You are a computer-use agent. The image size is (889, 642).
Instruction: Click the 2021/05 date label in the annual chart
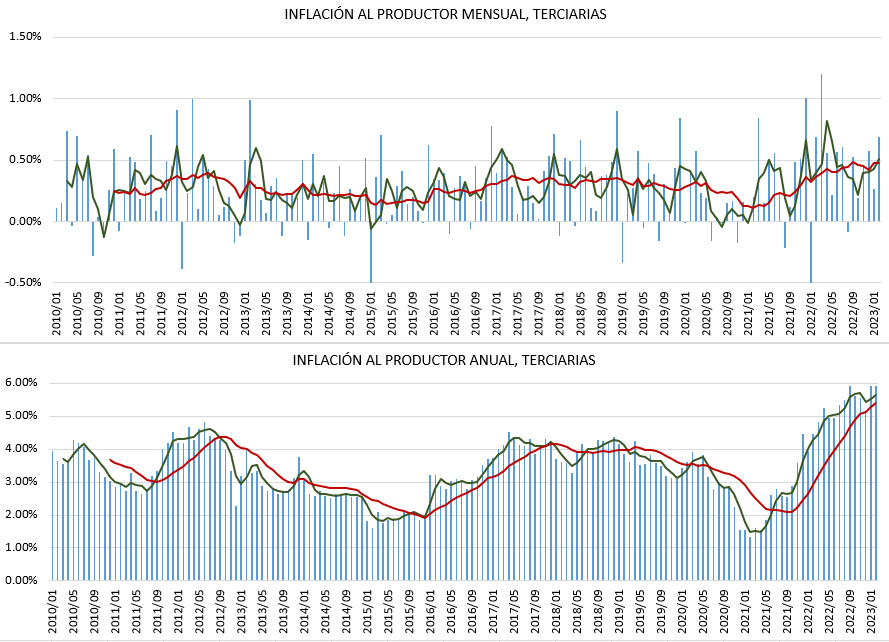tap(766, 612)
